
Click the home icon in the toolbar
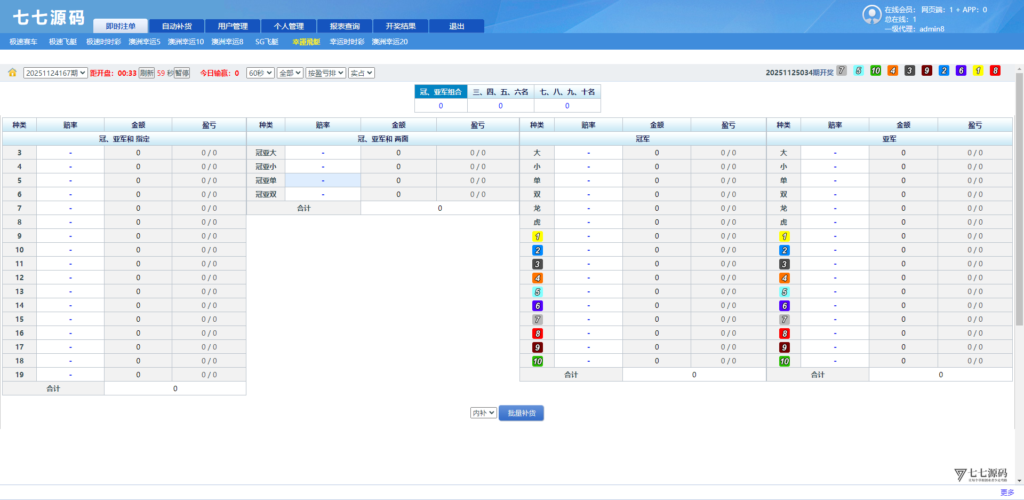12,73
